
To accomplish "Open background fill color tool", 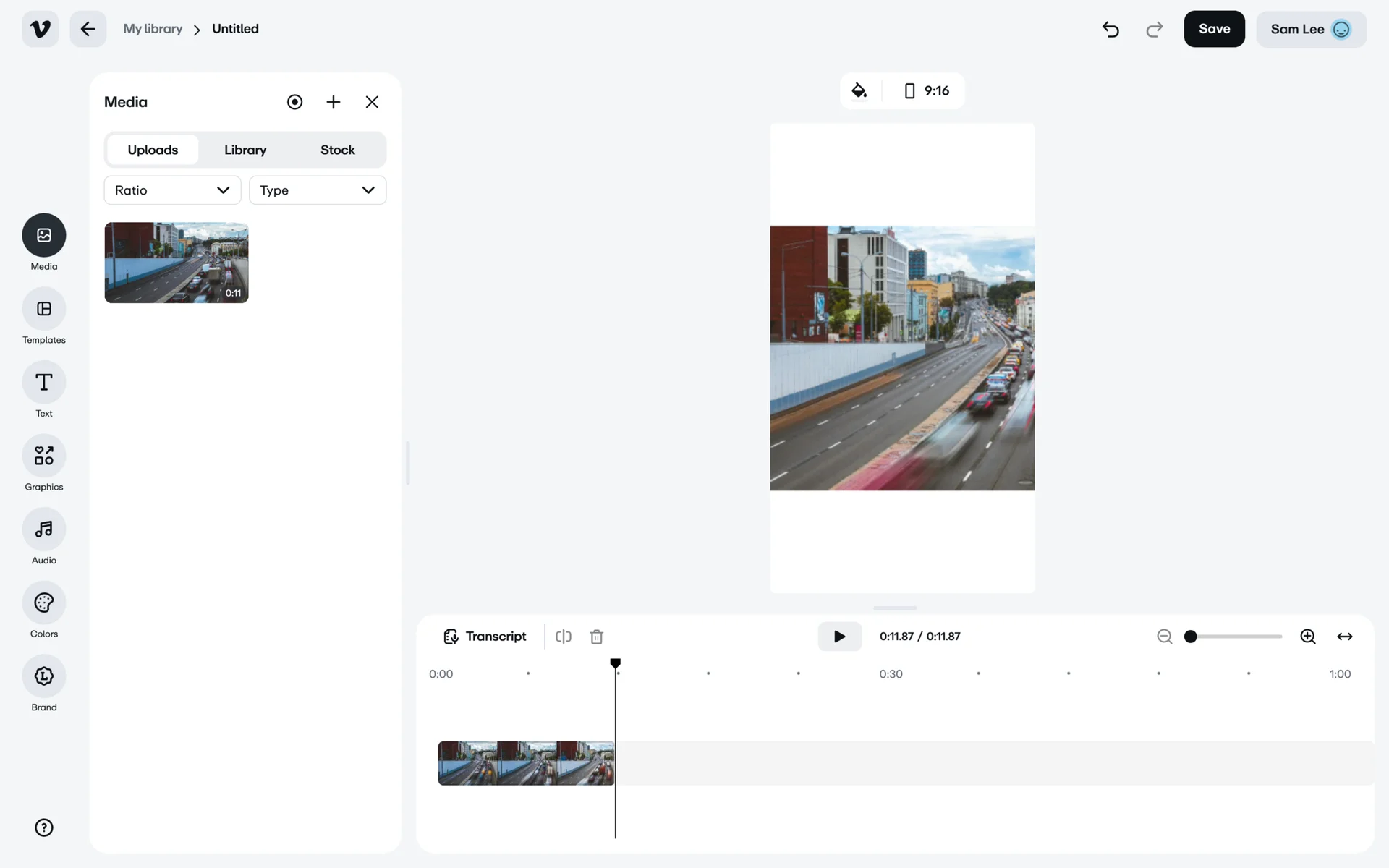I will point(859,90).
